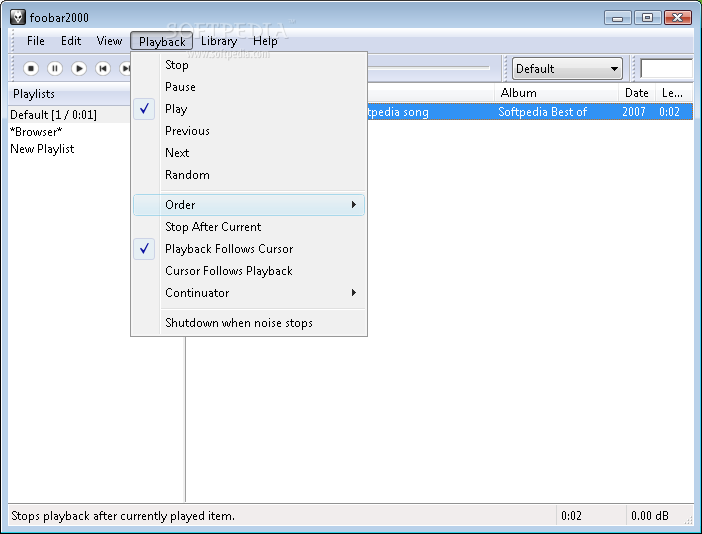Sort by the Date column header

click(x=637, y=93)
